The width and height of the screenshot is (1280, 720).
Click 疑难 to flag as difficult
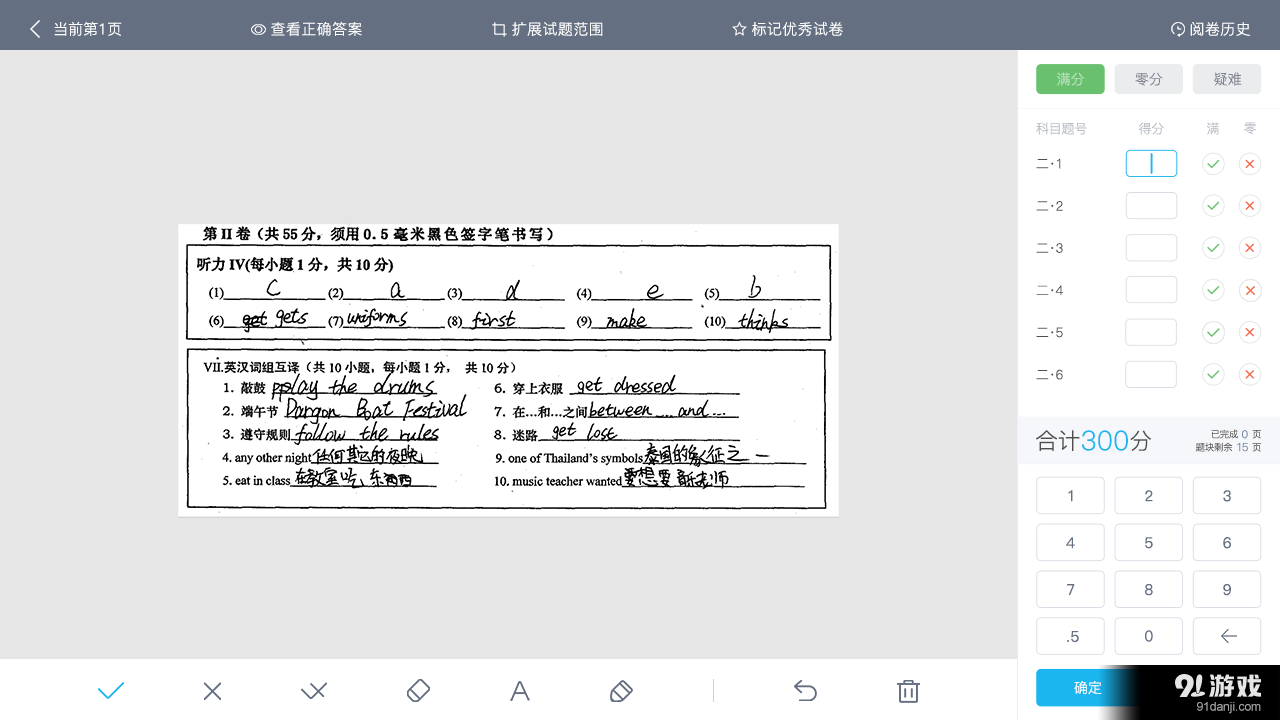(x=1226, y=79)
